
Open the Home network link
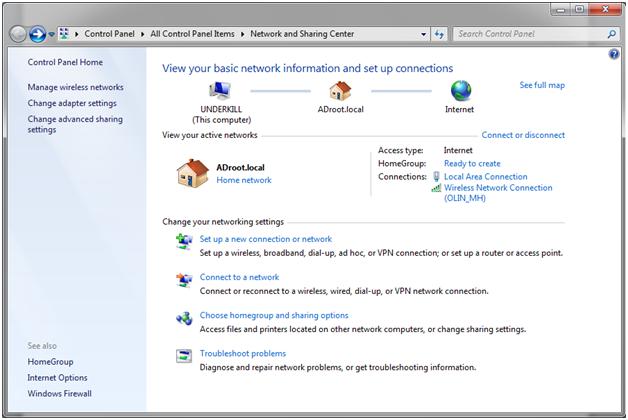[x=244, y=180]
